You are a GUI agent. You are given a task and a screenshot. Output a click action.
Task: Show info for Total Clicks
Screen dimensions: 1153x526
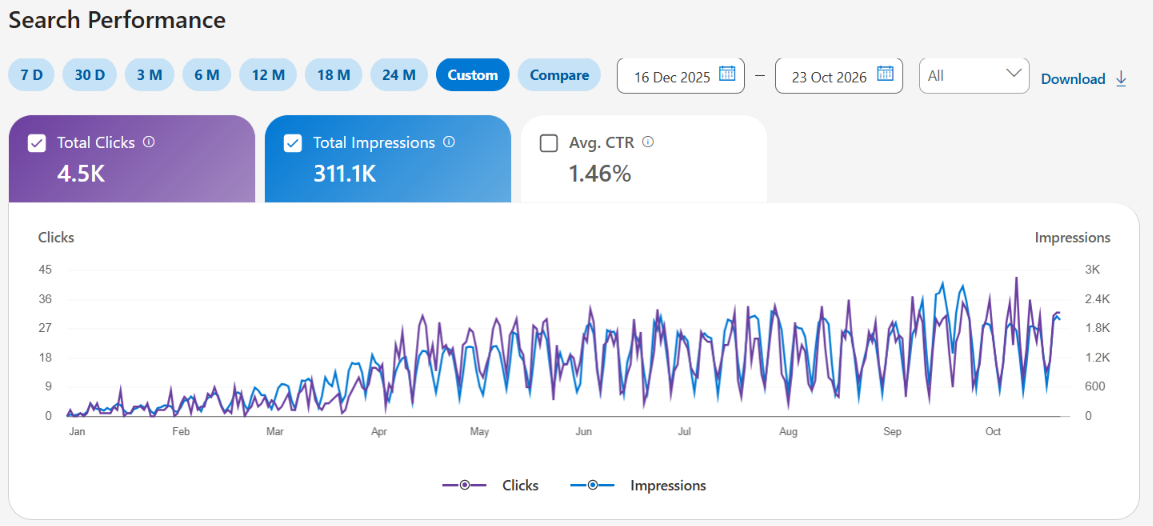pos(149,141)
